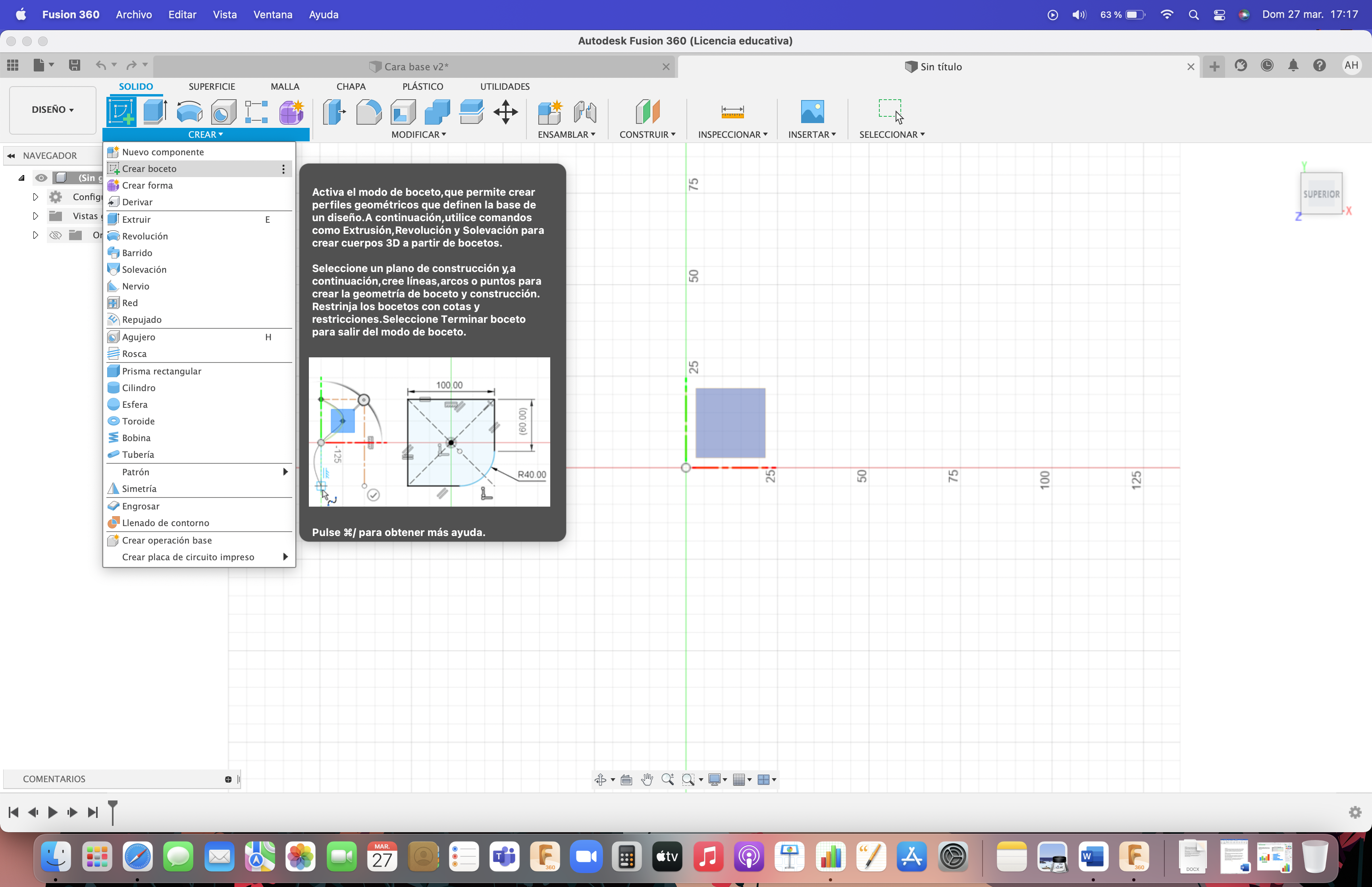The height and width of the screenshot is (887, 1372).
Task: Toggle visibility eye of root component
Action: 41,178
